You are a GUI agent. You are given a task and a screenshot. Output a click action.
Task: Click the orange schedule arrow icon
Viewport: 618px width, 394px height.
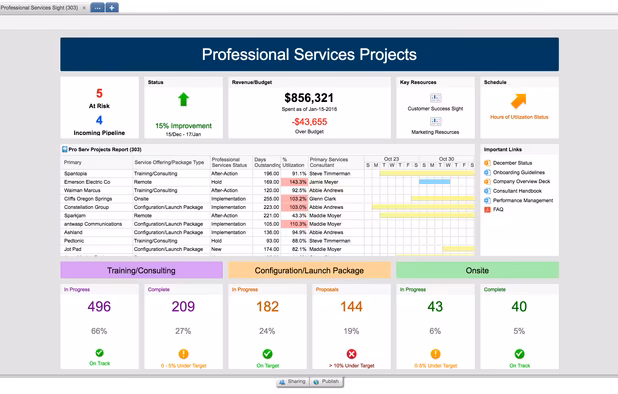pyautogui.click(x=519, y=101)
